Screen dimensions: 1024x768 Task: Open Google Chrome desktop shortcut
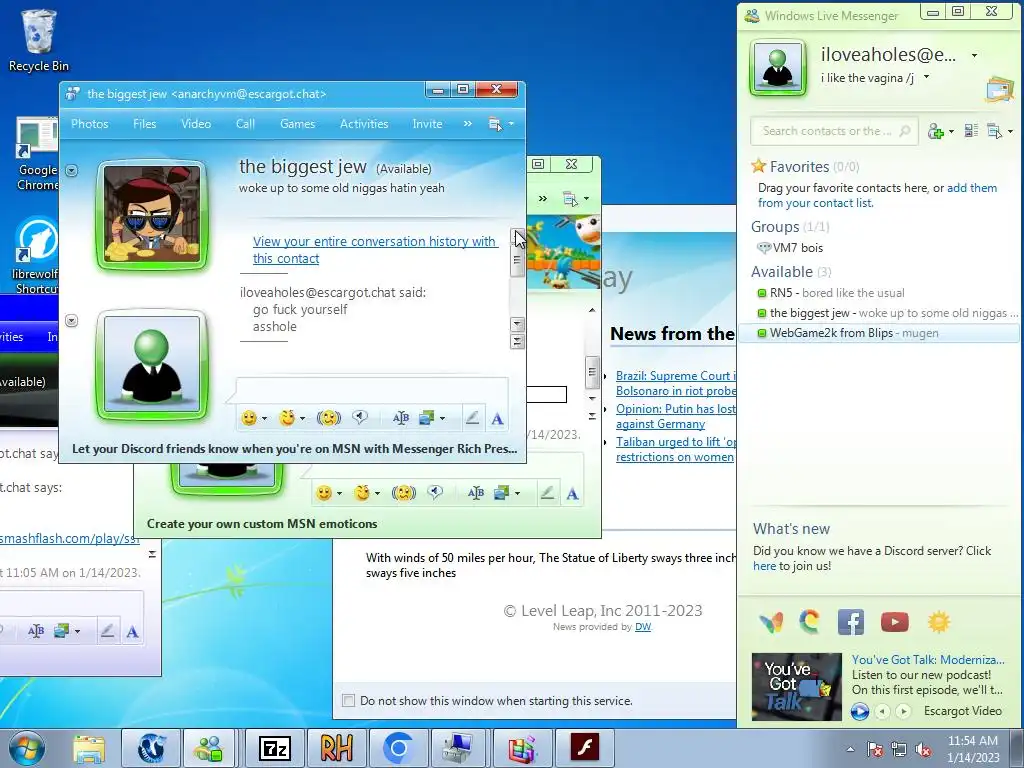[x=37, y=154]
